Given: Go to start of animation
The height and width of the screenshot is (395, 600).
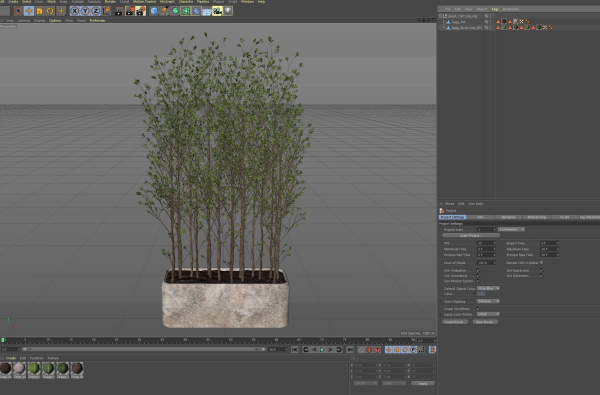Looking at the screenshot, I should pos(294,349).
